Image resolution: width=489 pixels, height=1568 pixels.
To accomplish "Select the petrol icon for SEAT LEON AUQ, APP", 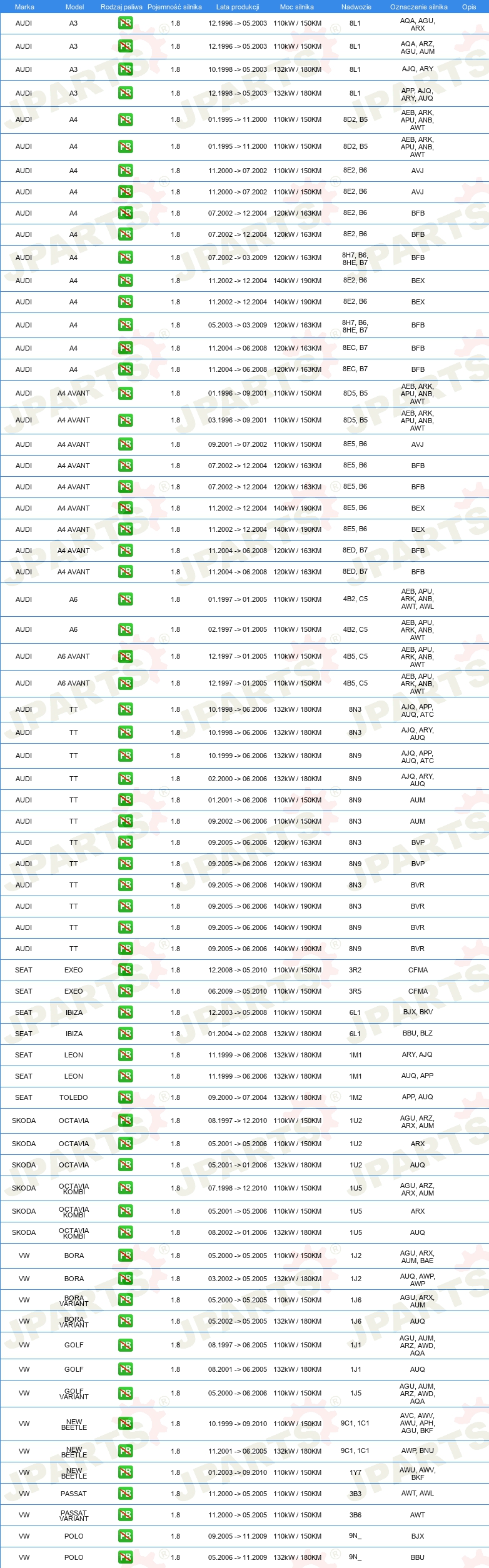I will (x=126, y=1077).
